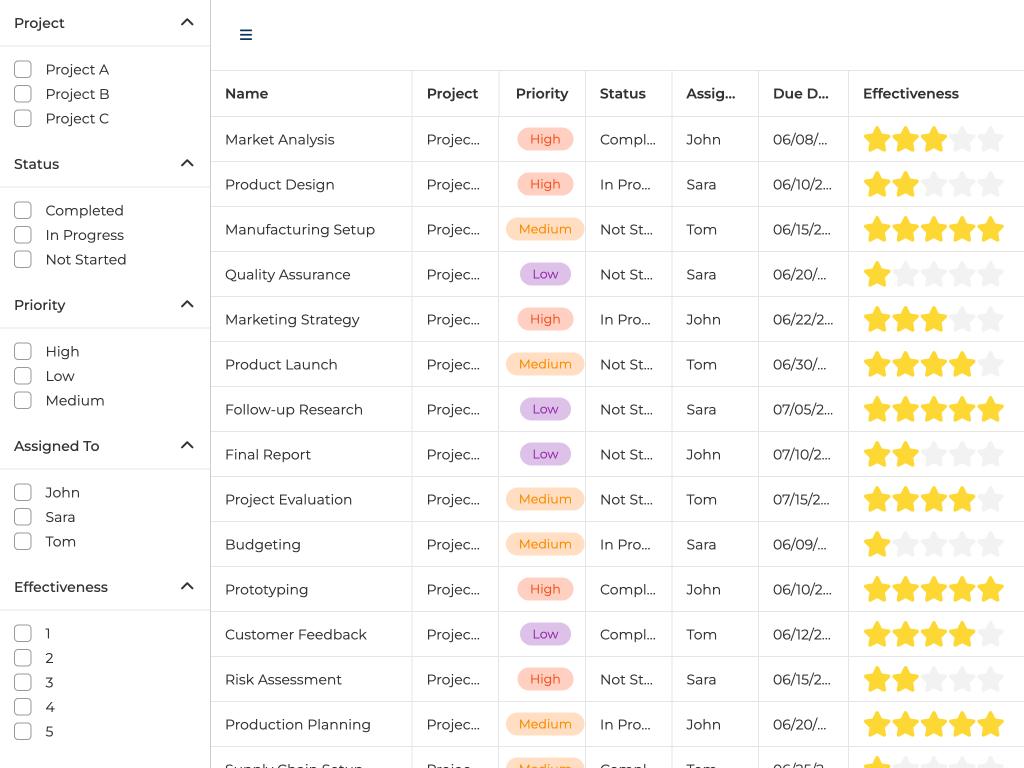Image resolution: width=1024 pixels, height=768 pixels.
Task: Click the Effectiveness column header
Action: point(910,94)
